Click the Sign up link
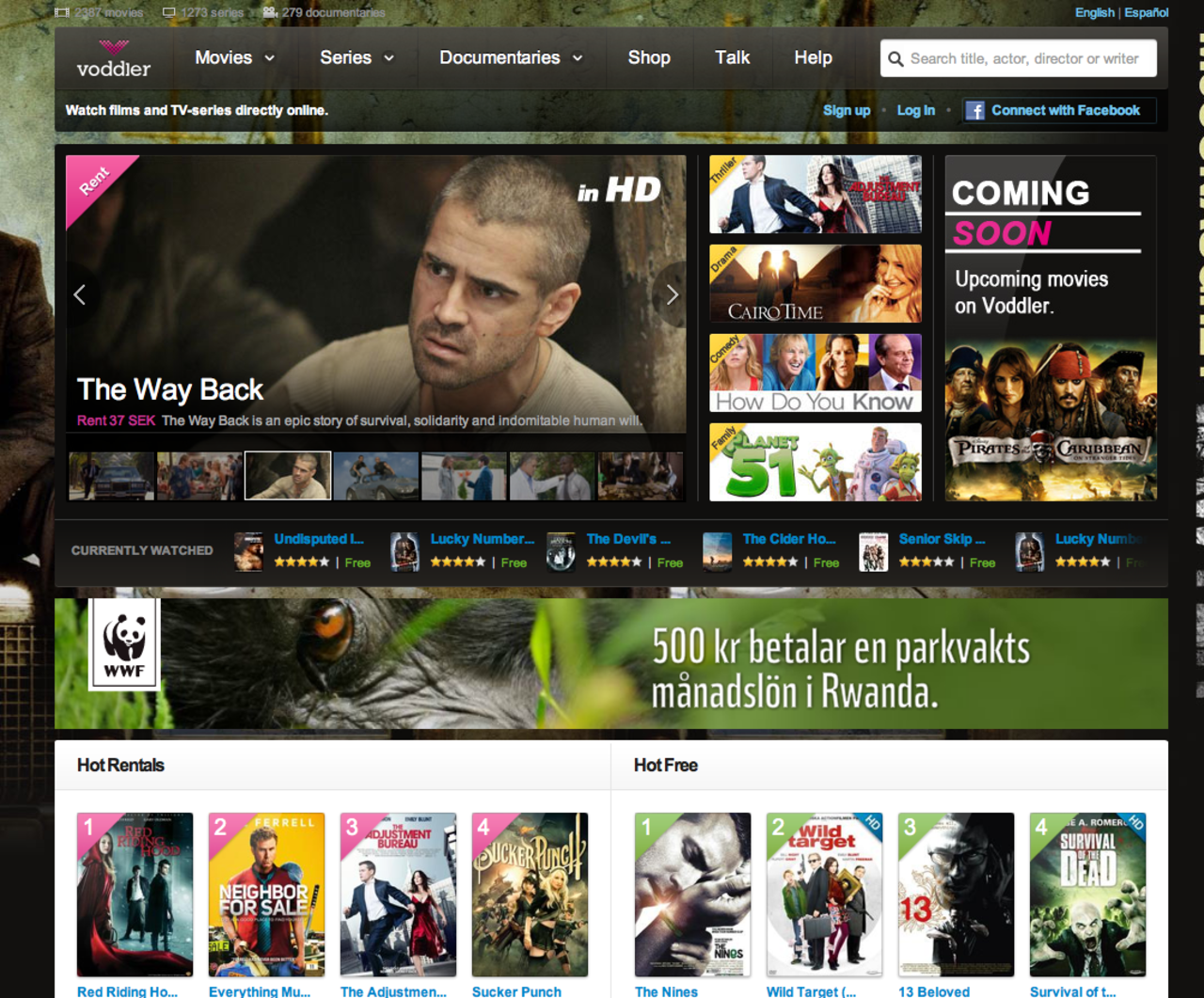 point(847,111)
